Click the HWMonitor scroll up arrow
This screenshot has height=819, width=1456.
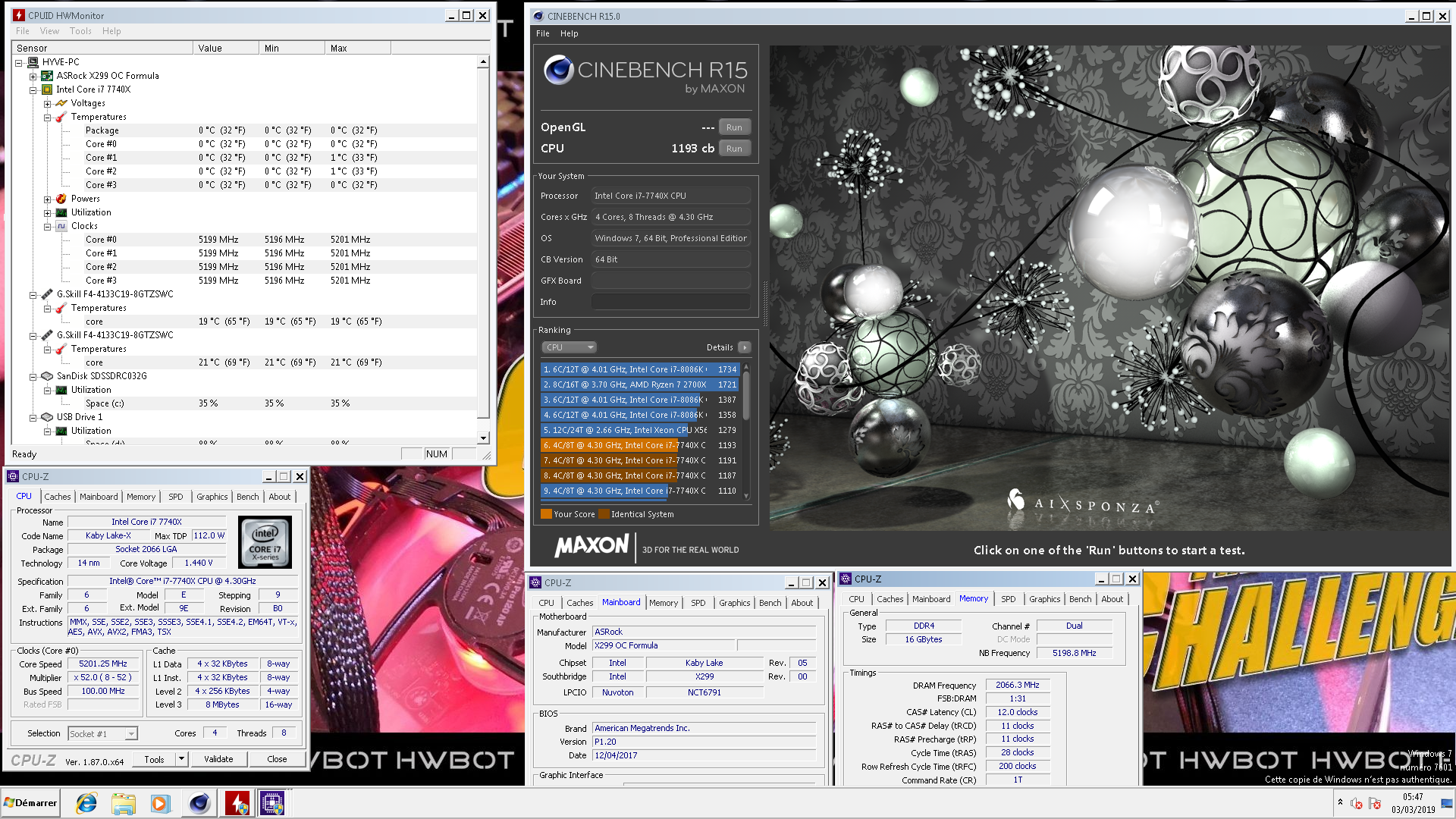click(x=483, y=61)
